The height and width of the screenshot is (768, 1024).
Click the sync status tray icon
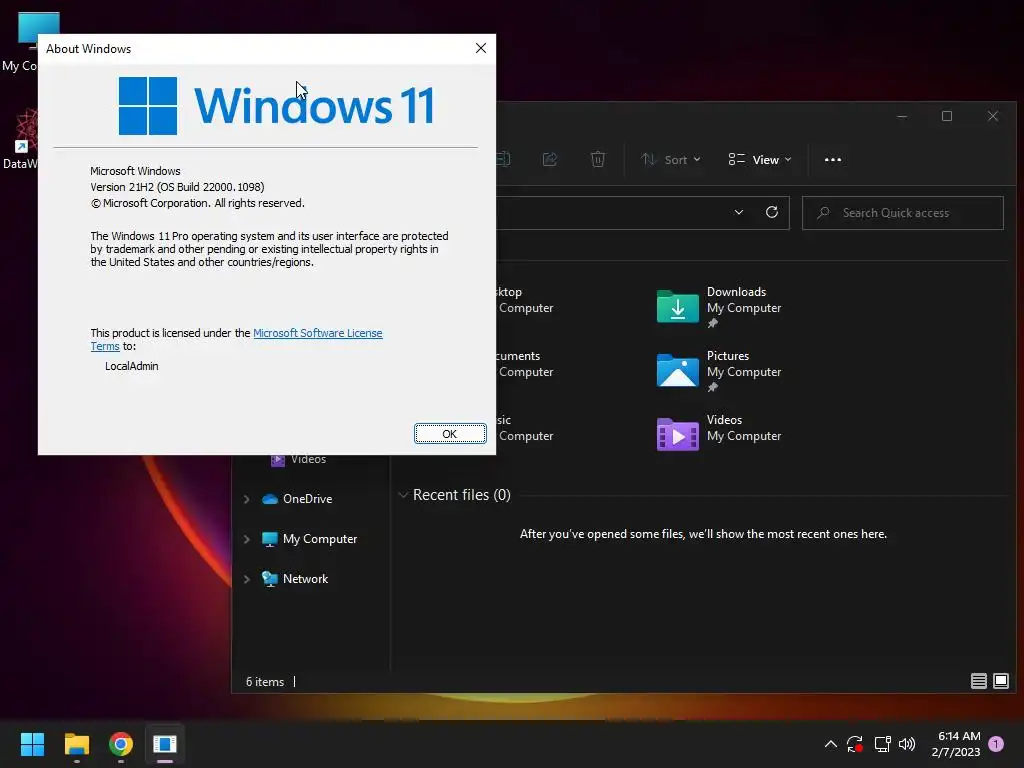click(855, 744)
